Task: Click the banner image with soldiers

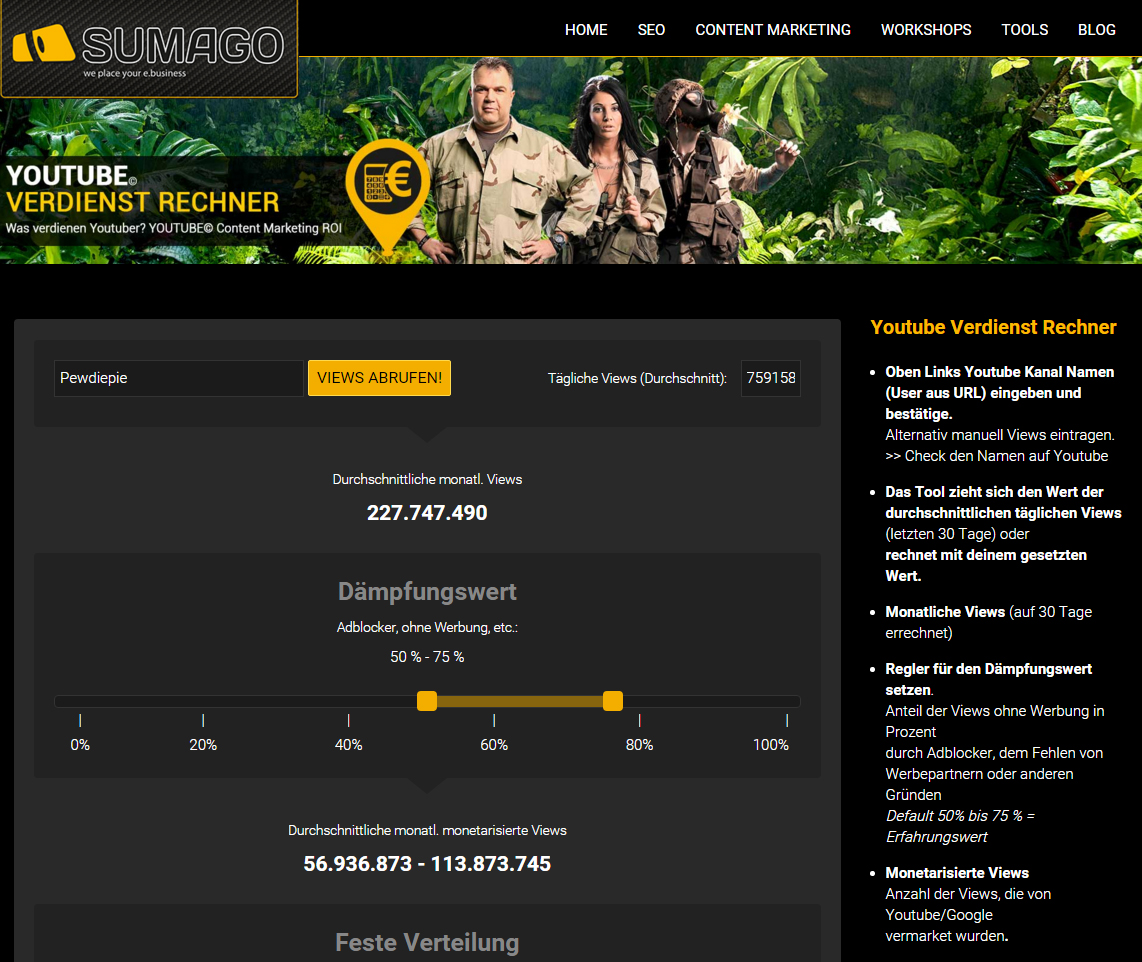Action: (600, 160)
